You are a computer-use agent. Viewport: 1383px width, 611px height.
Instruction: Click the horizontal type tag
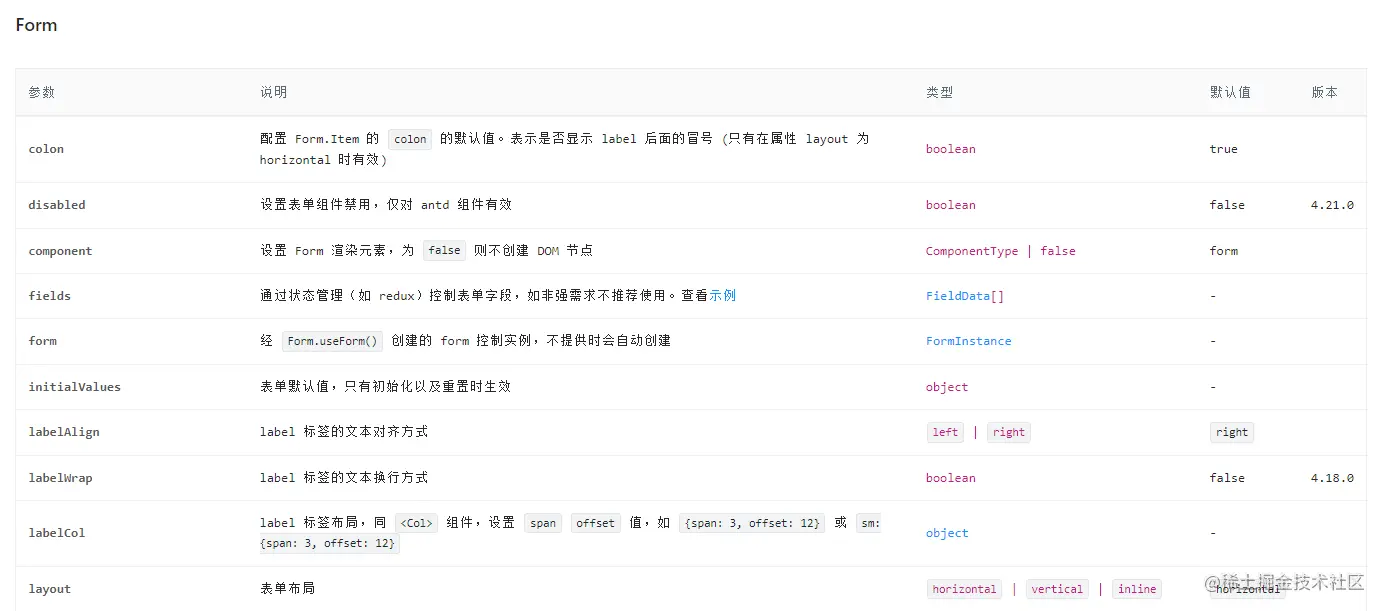[964, 589]
